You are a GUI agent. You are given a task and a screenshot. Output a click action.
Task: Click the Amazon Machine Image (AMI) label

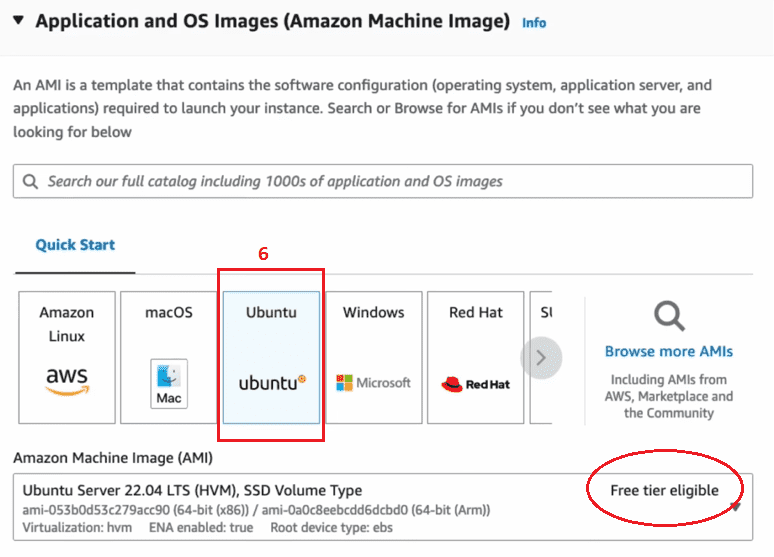coord(113,458)
